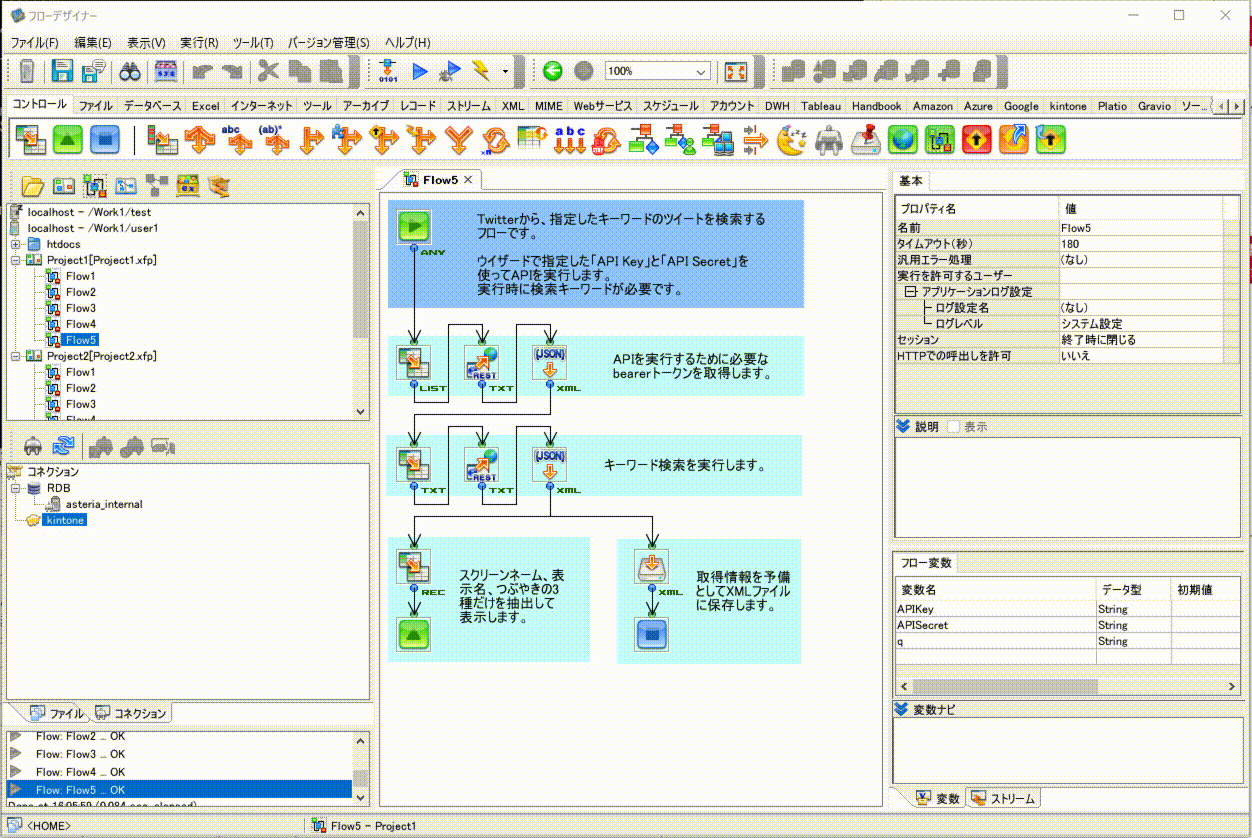Select the abc branch component in palette
1252x838 pixels.
236,139
